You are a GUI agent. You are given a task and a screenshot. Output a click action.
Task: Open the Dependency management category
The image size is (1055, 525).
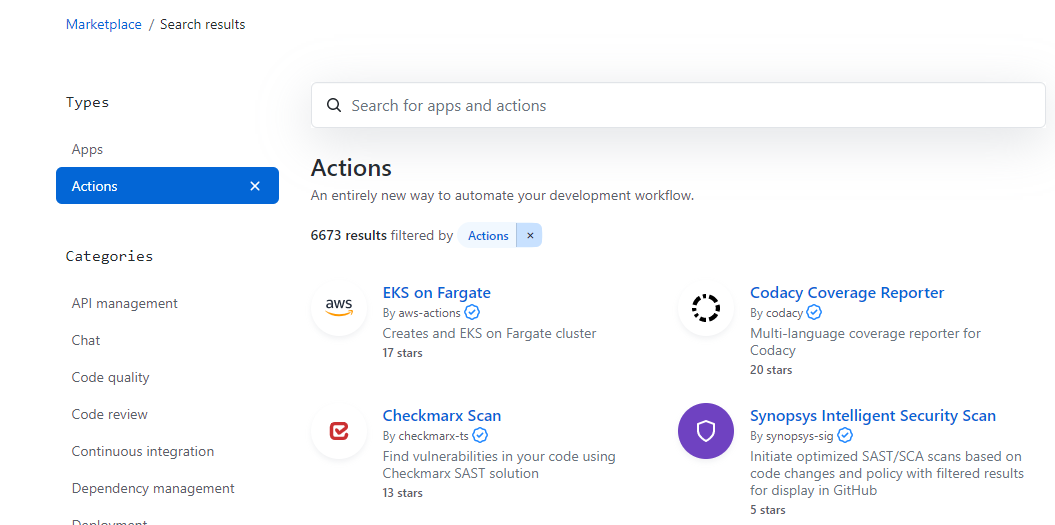pyautogui.click(x=153, y=489)
